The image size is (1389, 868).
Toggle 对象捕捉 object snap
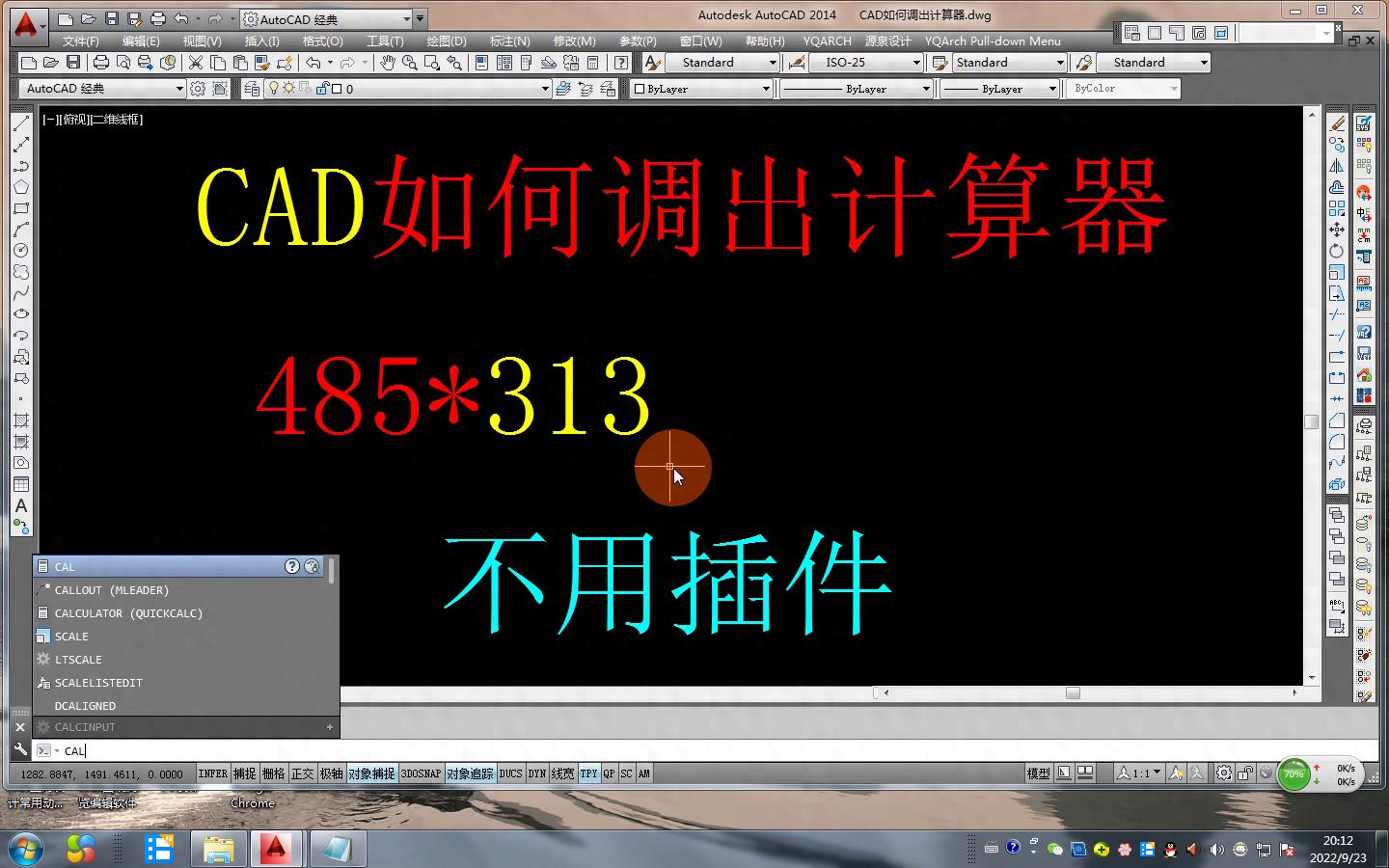(371, 773)
